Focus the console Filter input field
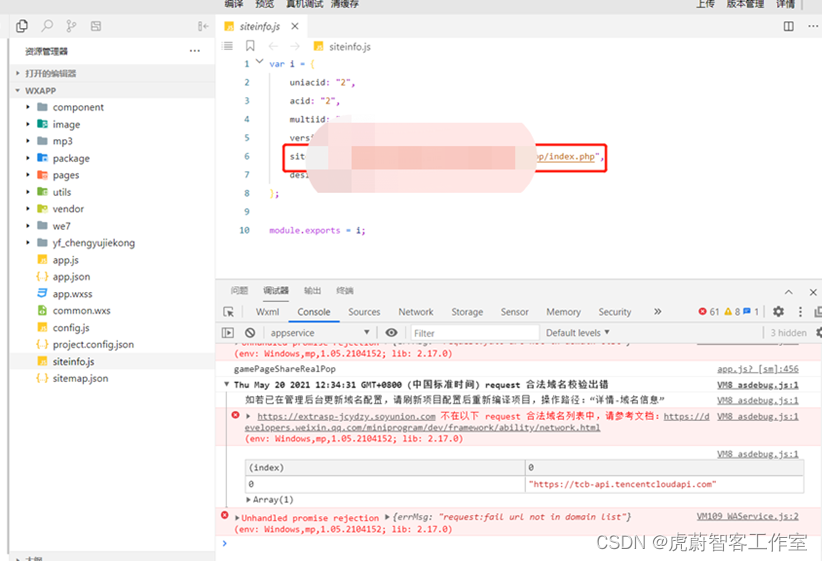This screenshot has height=561, width=822. click(475, 333)
